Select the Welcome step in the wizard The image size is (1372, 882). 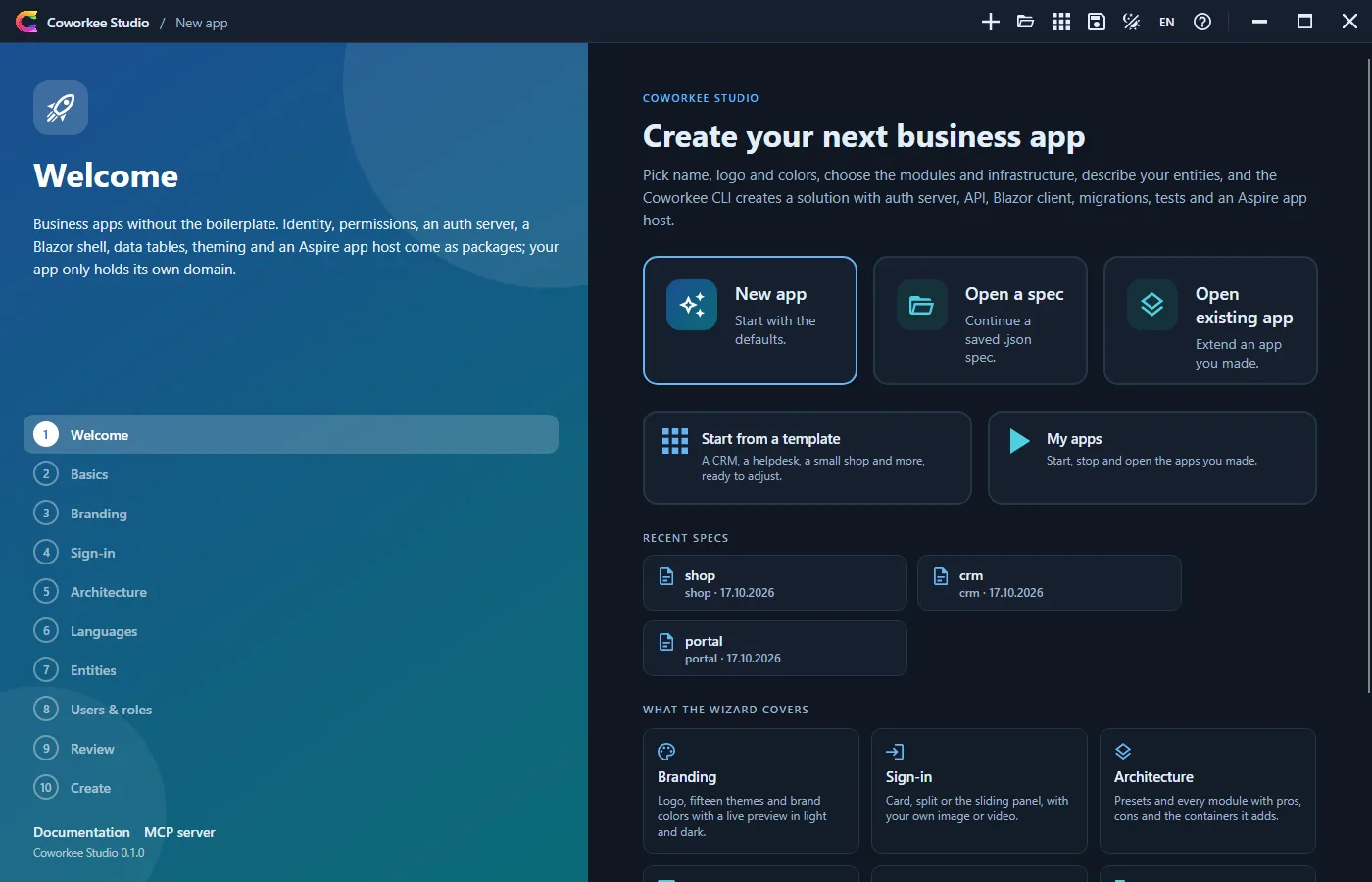click(291, 434)
